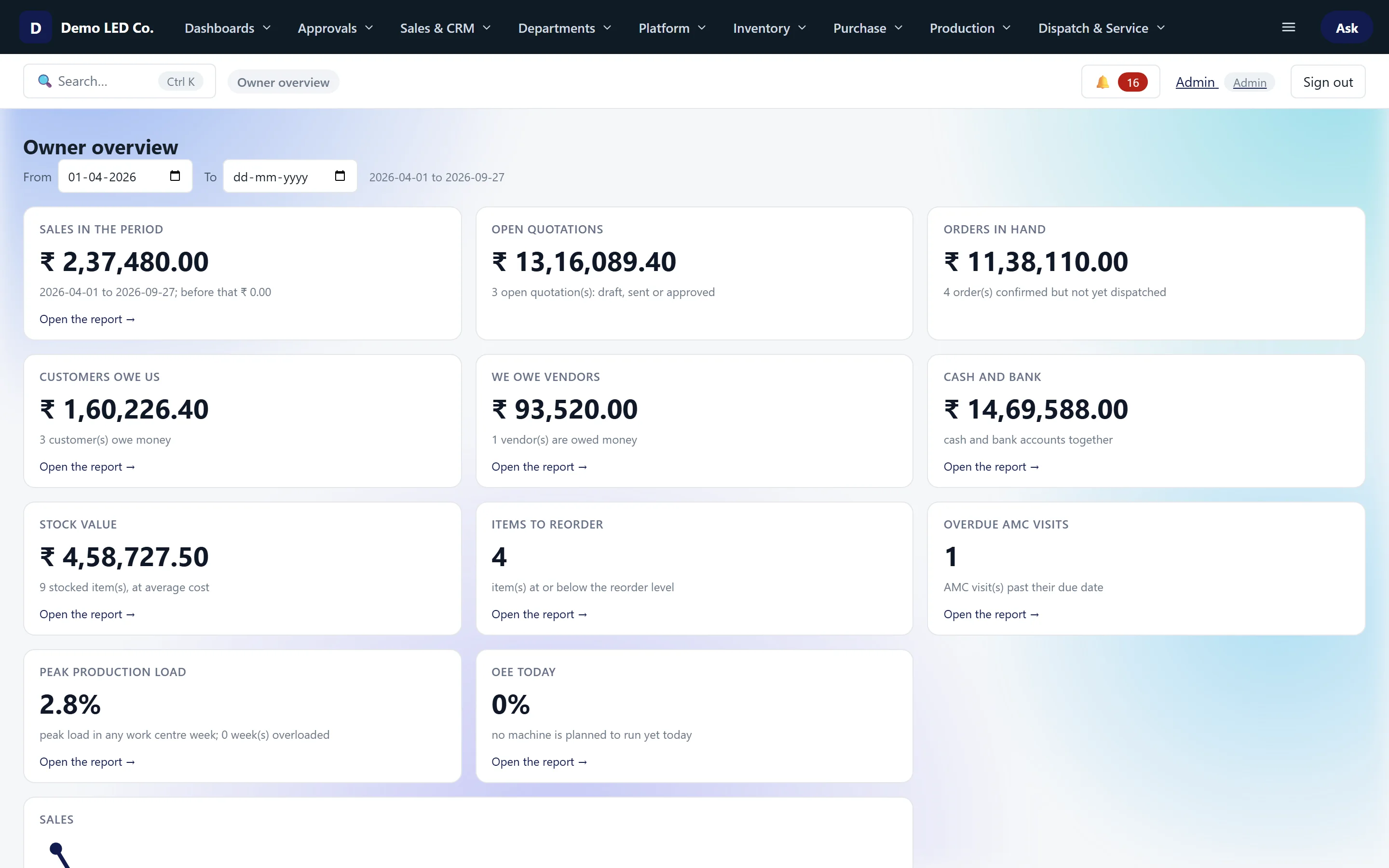Click the Demo LED Co. logo icon
The width and height of the screenshot is (1389, 868).
36,27
